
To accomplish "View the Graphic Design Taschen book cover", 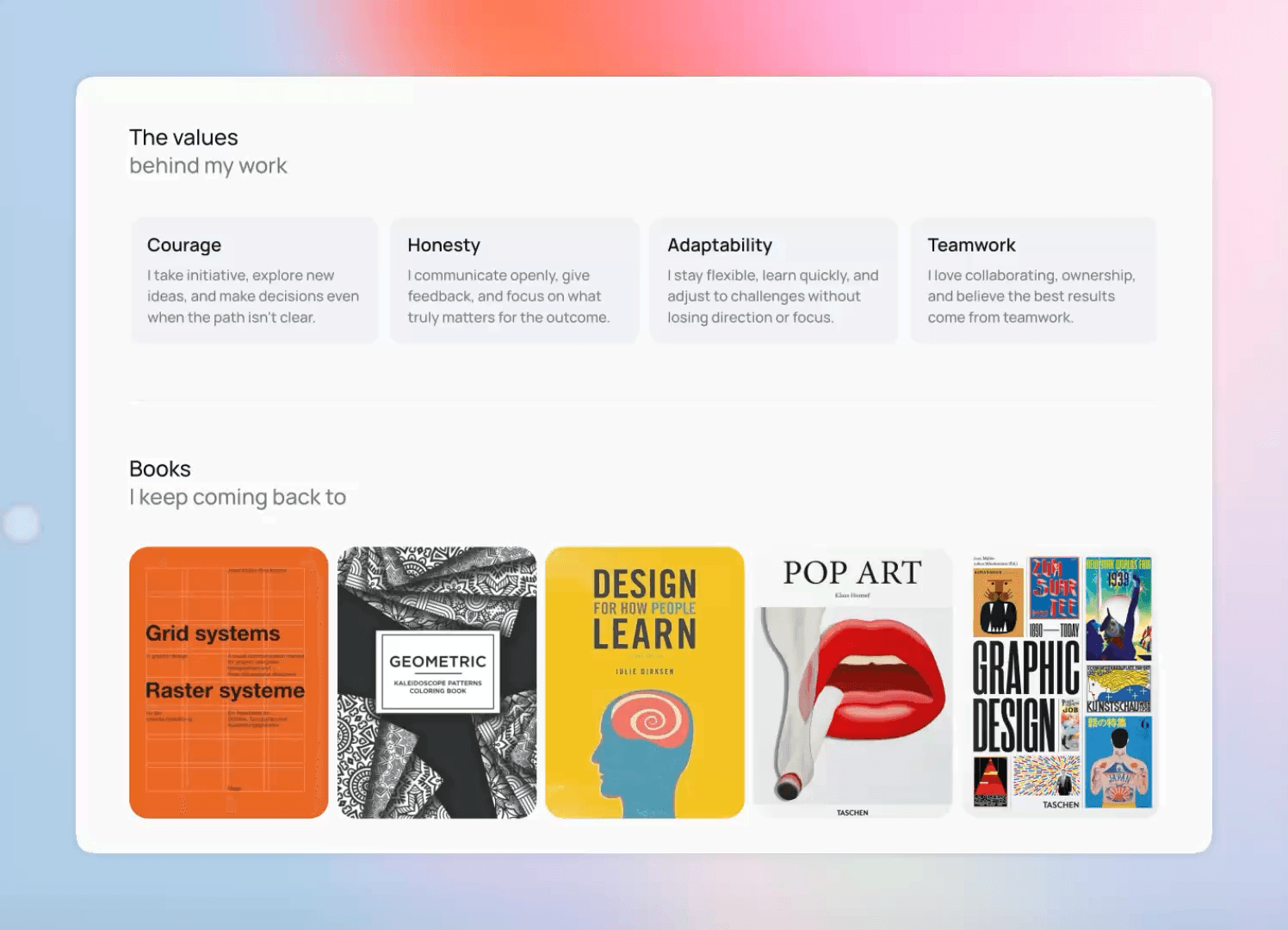I will pyautogui.click(x=1061, y=682).
